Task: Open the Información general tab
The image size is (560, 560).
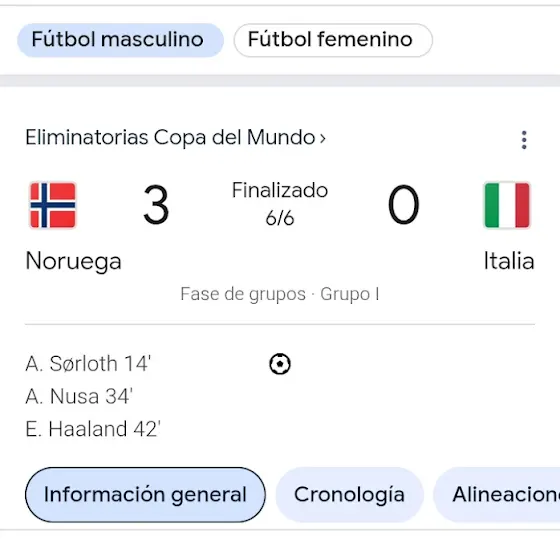Action: 145,495
